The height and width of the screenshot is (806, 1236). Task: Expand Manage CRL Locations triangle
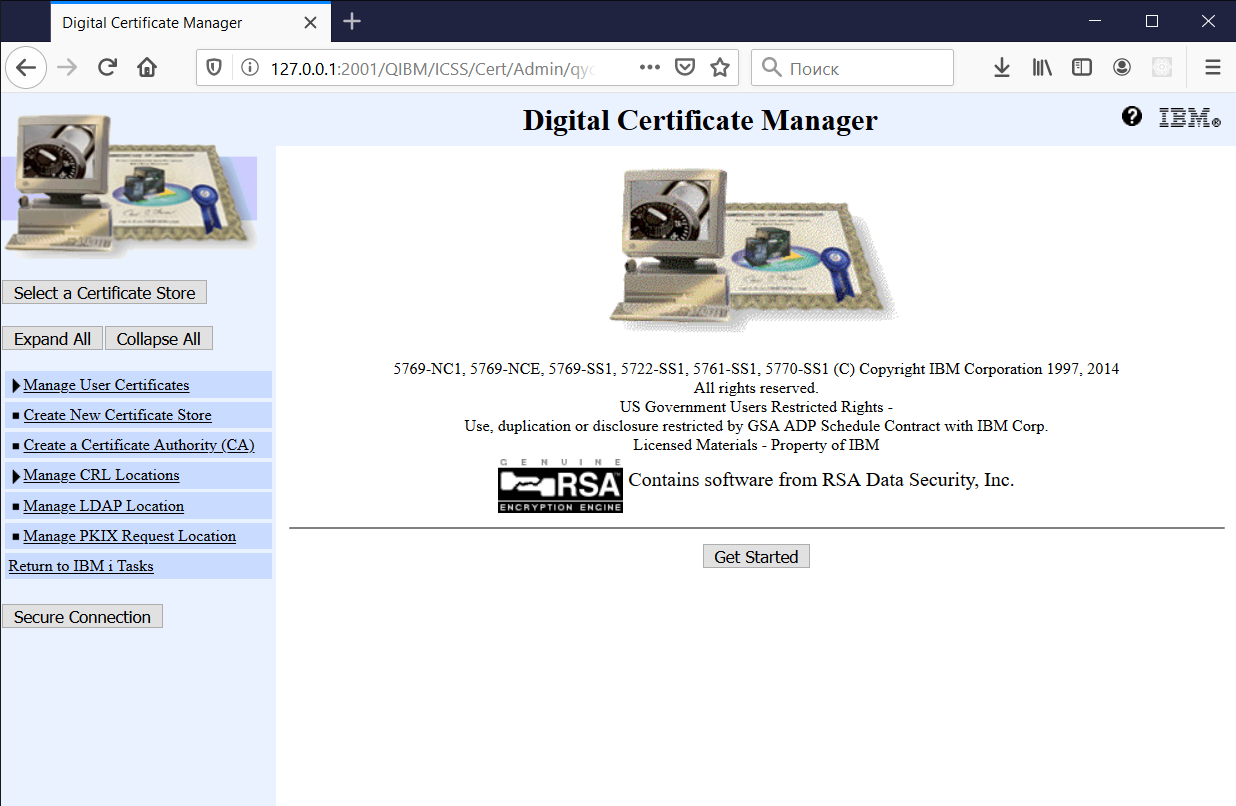click(16, 475)
